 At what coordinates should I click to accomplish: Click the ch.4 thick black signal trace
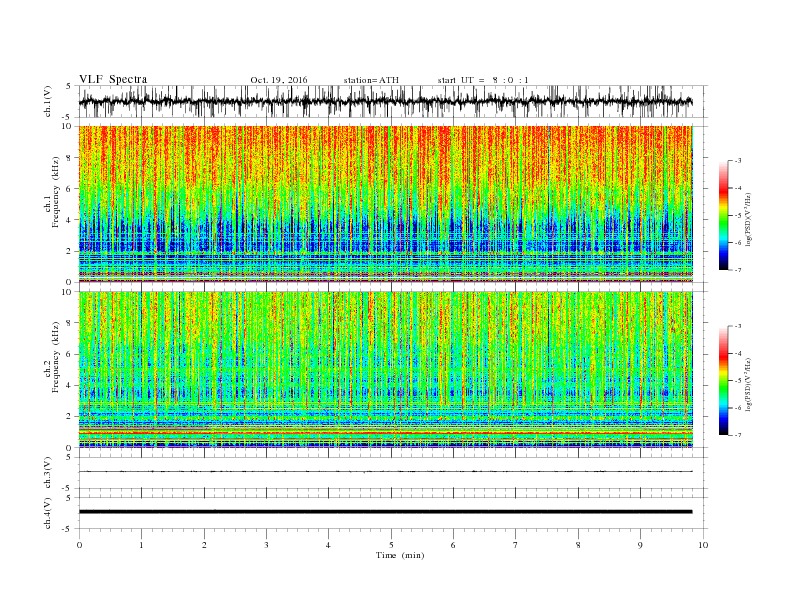(x=386, y=512)
